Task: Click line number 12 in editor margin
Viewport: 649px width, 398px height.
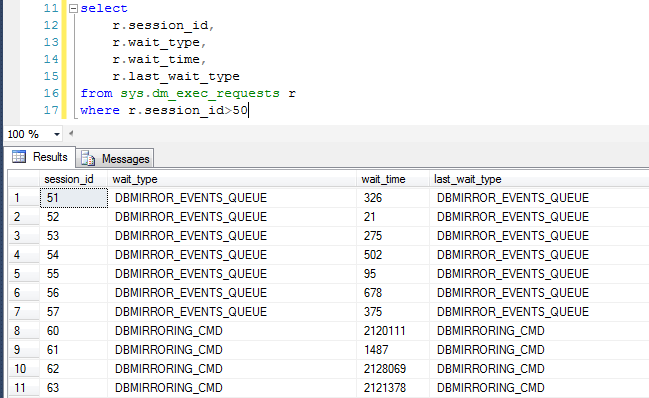Action: pyautogui.click(x=51, y=25)
